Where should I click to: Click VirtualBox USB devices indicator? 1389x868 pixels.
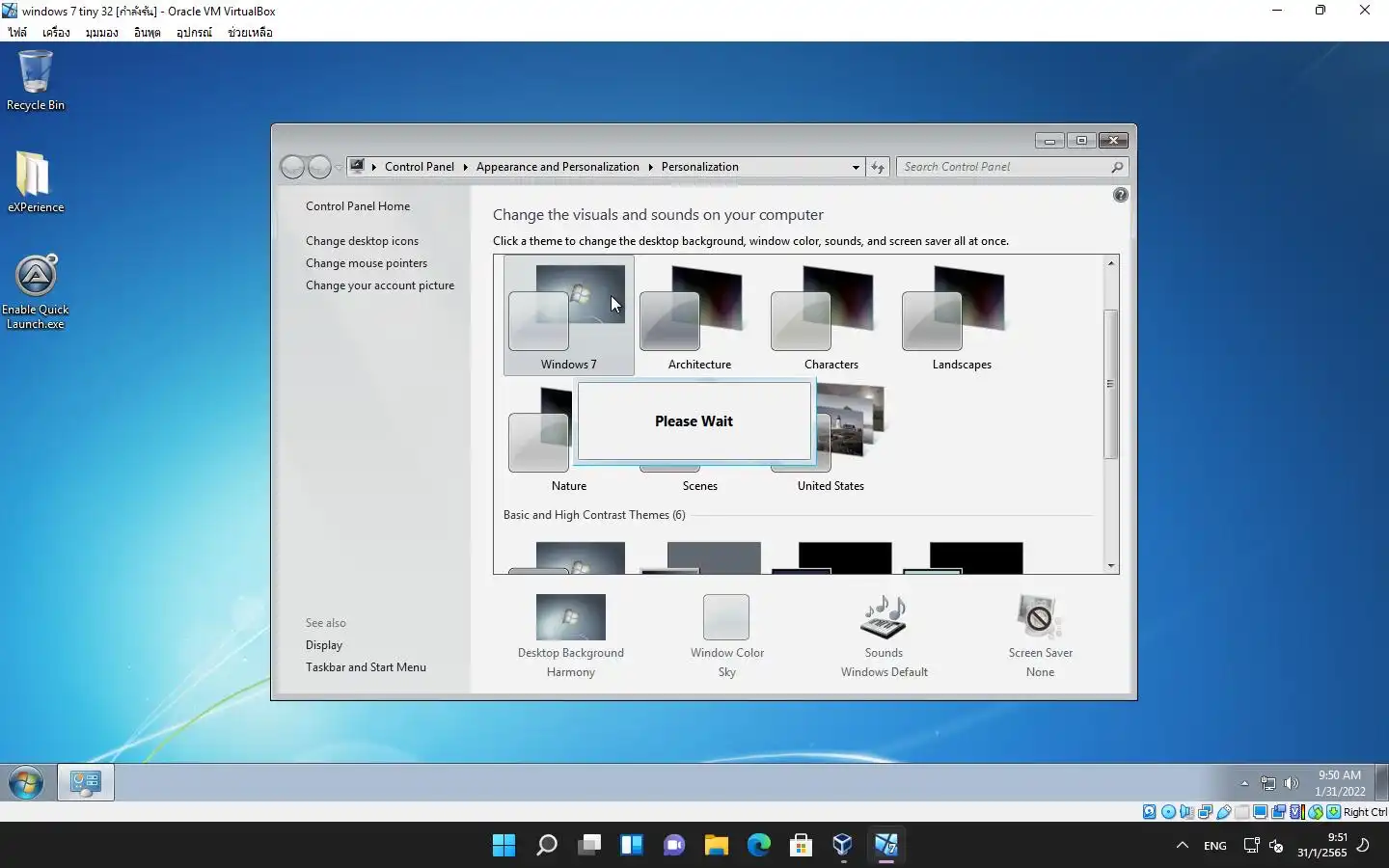pos(1223,812)
